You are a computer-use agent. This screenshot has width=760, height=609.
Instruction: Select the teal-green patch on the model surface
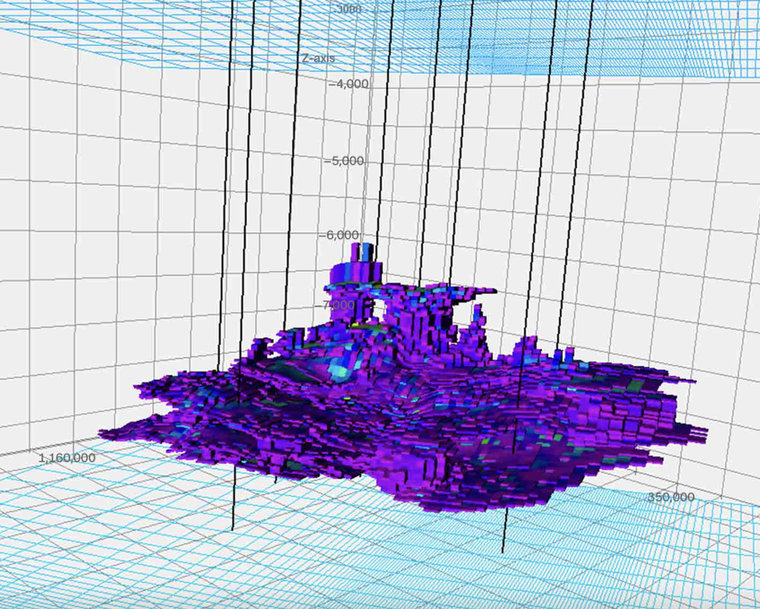coord(337,372)
